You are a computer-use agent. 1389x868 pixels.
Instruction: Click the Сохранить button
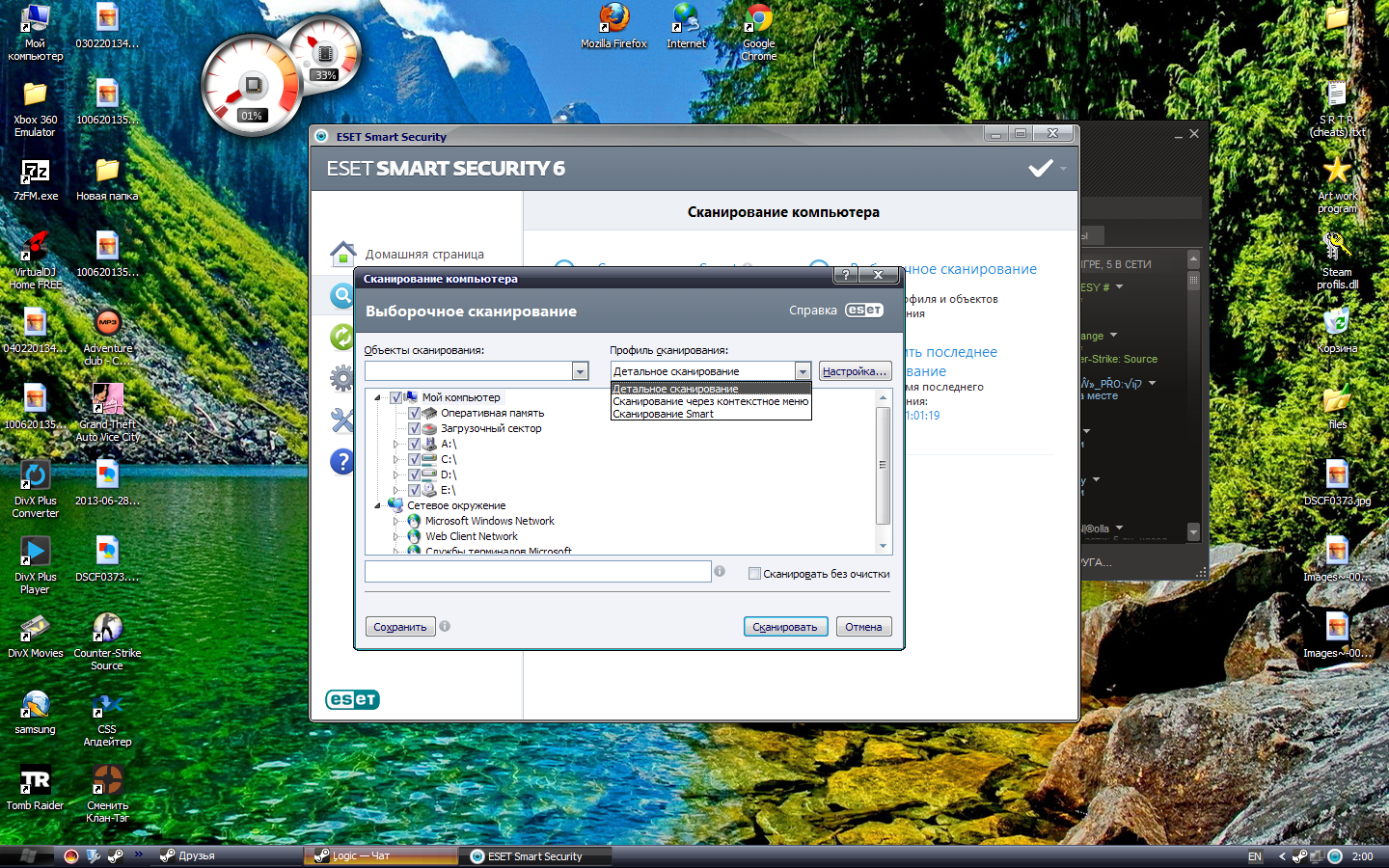[x=400, y=627]
